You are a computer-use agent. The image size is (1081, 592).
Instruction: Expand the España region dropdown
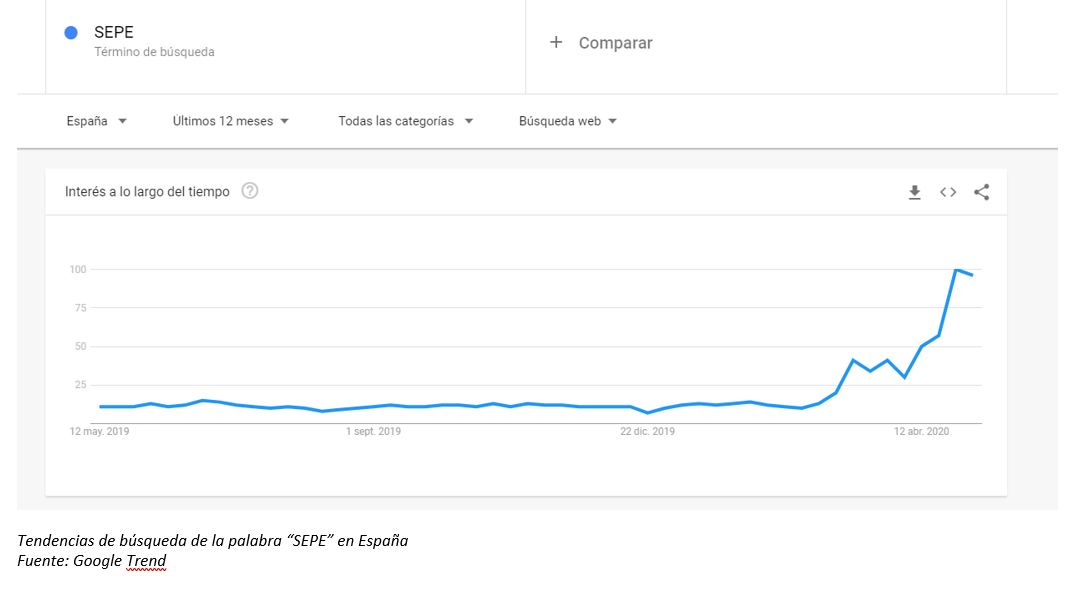(x=97, y=121)
